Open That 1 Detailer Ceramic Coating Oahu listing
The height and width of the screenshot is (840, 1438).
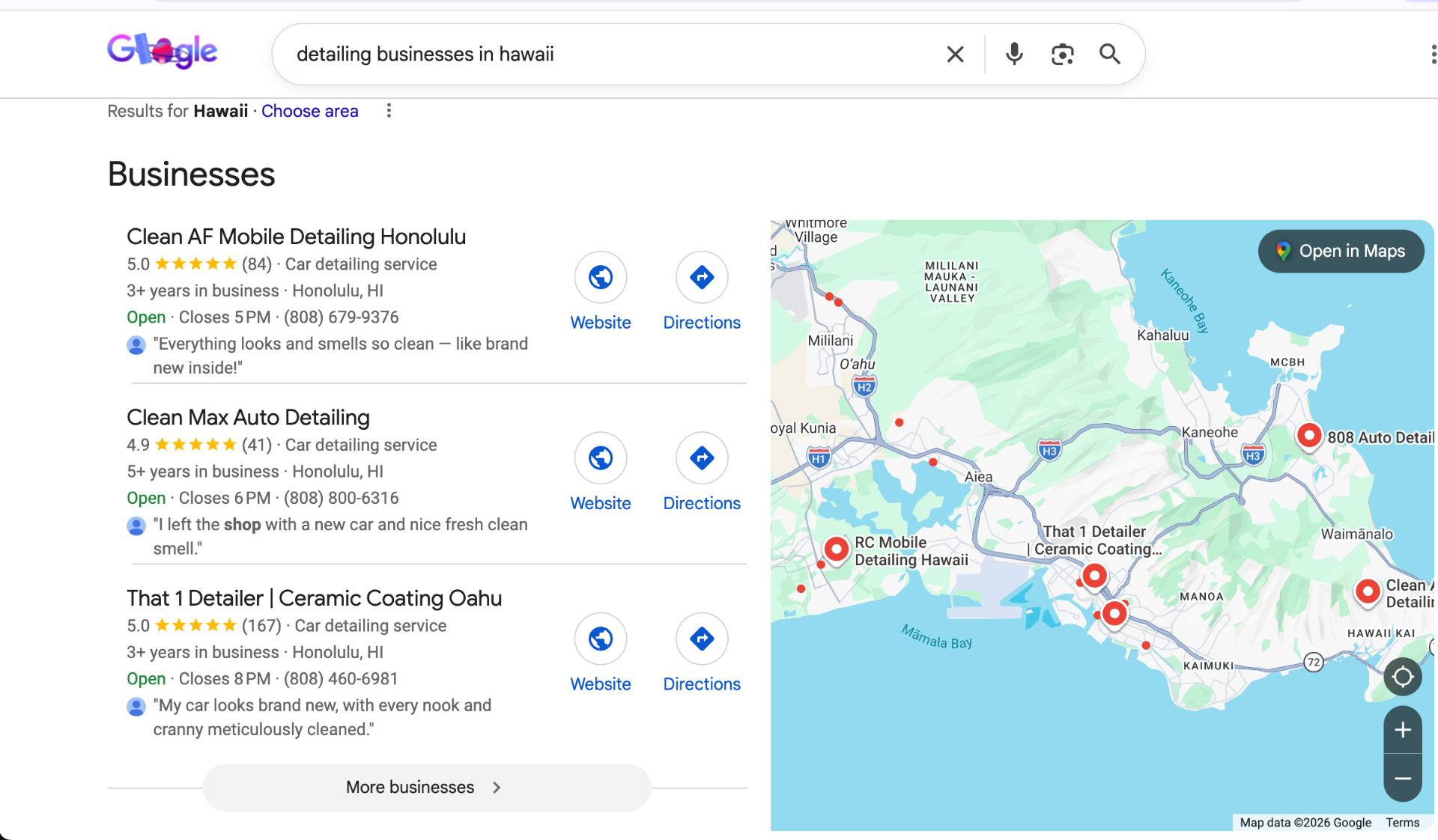point(314,598)
